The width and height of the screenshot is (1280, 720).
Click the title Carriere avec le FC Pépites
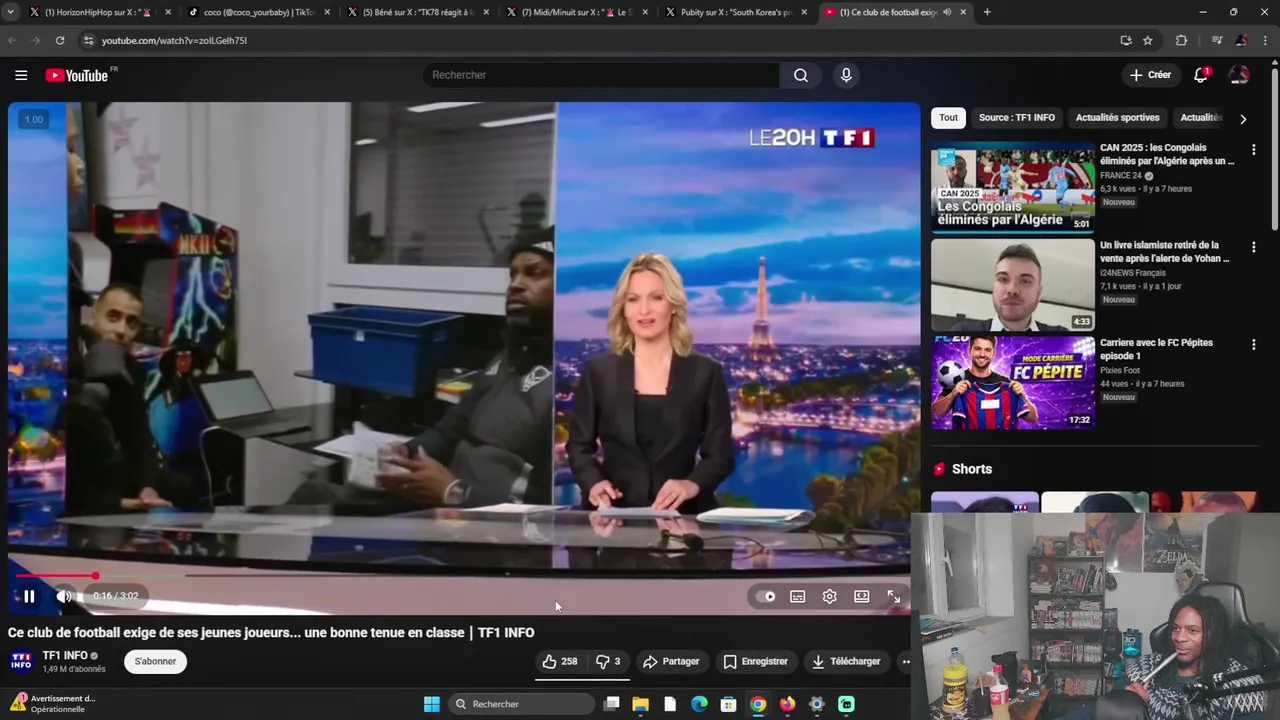click(x=1156, y=349)
